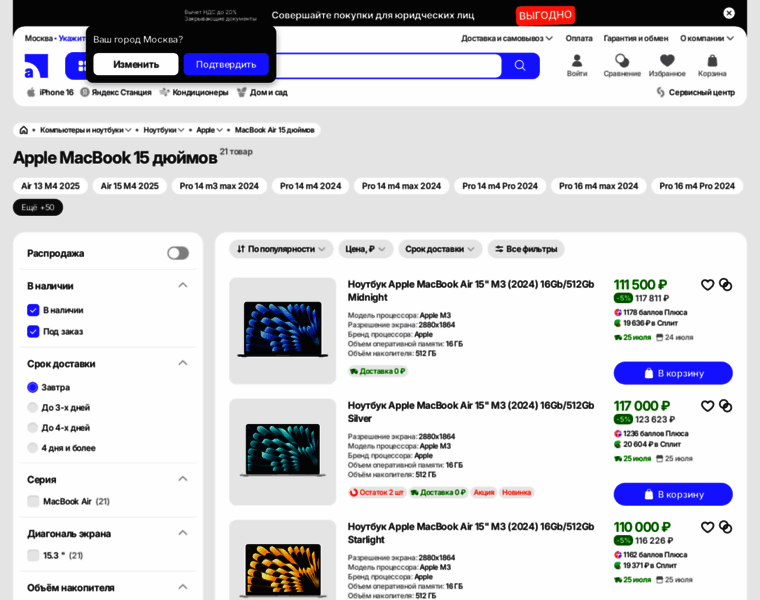Uncheck the В наличии checkbox
Screen dimensions: 760x600
point(33,310)
